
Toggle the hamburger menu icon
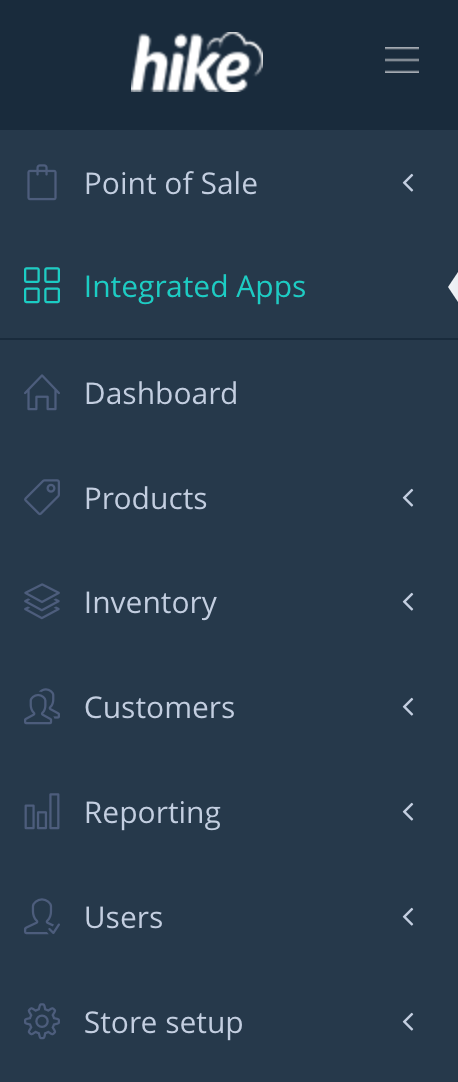point(402,61)
